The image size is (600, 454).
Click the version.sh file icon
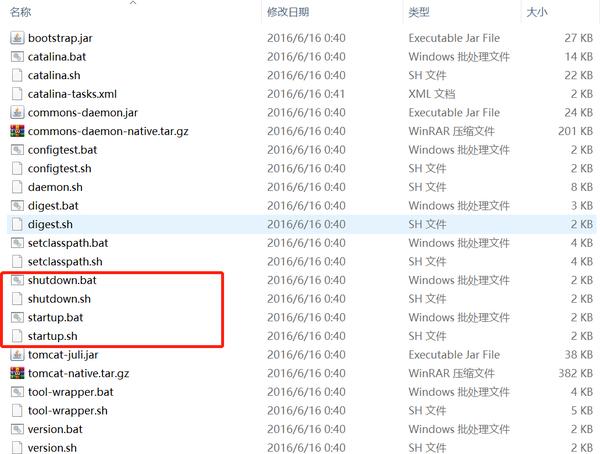[17, 447]
